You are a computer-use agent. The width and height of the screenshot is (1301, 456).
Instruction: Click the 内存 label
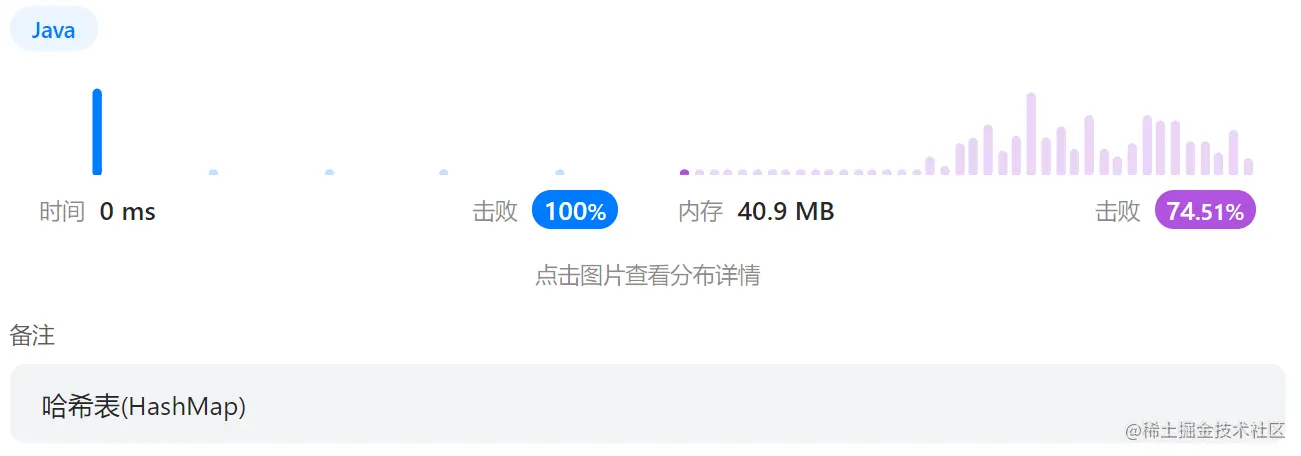pos(700,212)
